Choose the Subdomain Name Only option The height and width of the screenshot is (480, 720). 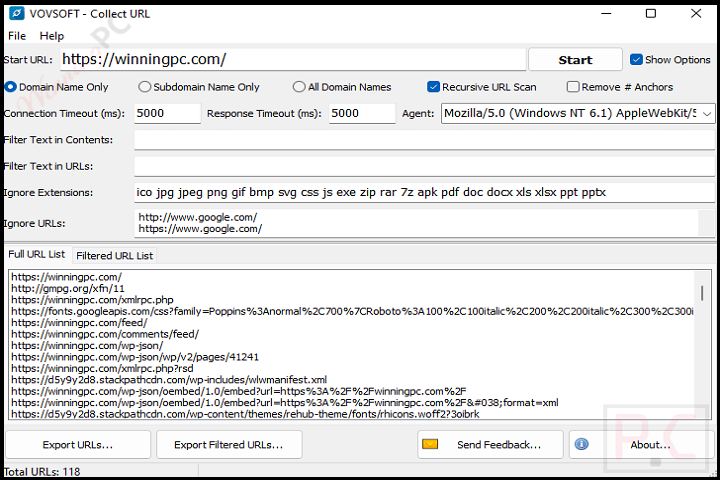(x=145, y=87)
